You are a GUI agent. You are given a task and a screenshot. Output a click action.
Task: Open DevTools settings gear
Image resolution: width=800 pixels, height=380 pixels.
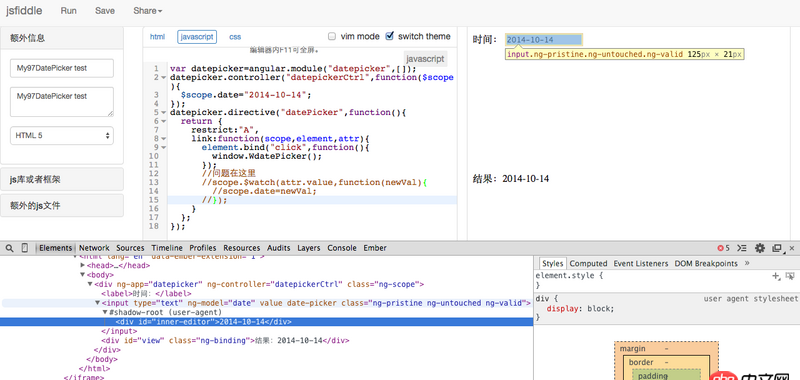[x=760, y=248]
